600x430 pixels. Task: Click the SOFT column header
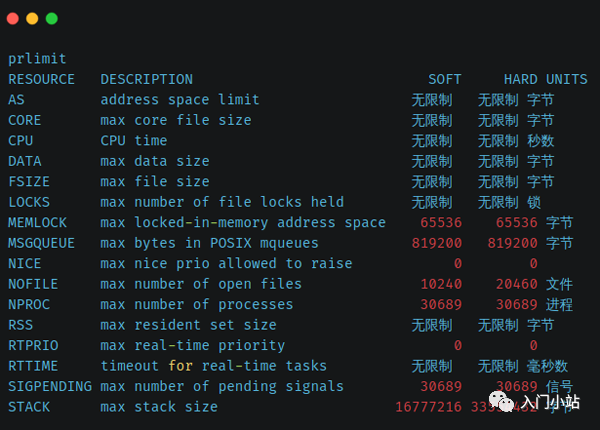point(445,79)
